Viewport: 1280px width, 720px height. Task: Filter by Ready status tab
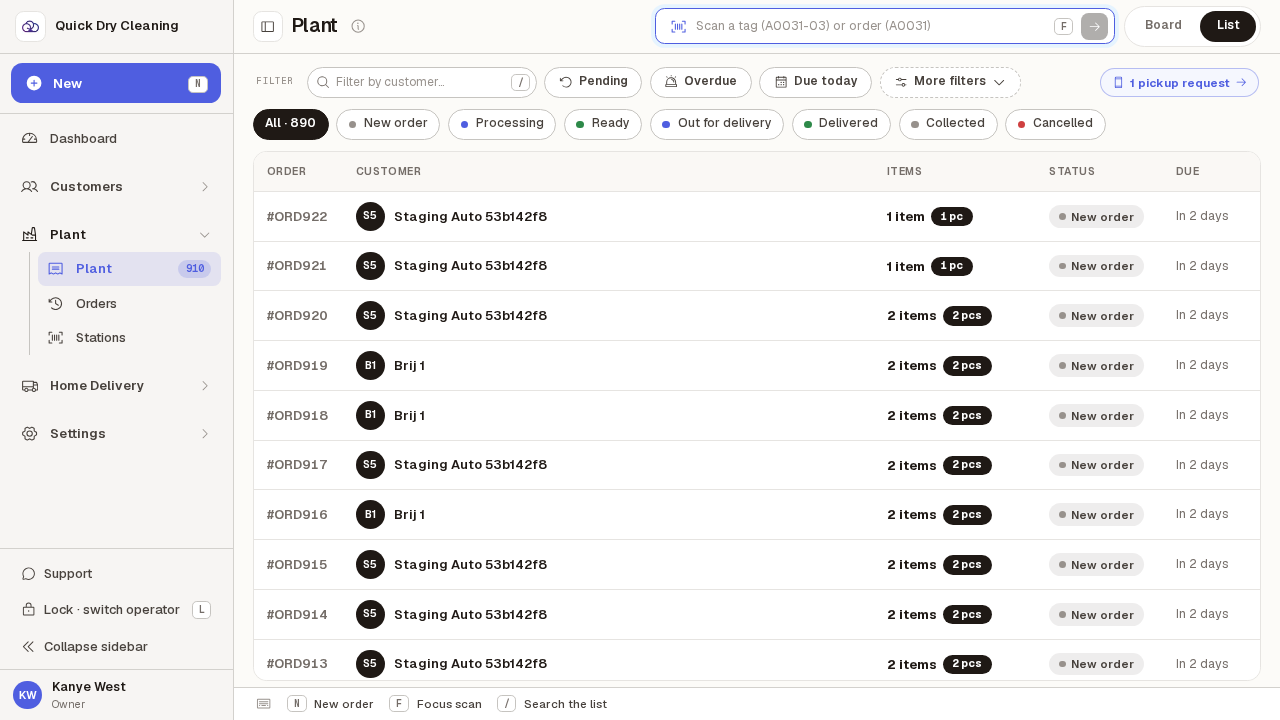pyautogui.click(x=603, y=124)
